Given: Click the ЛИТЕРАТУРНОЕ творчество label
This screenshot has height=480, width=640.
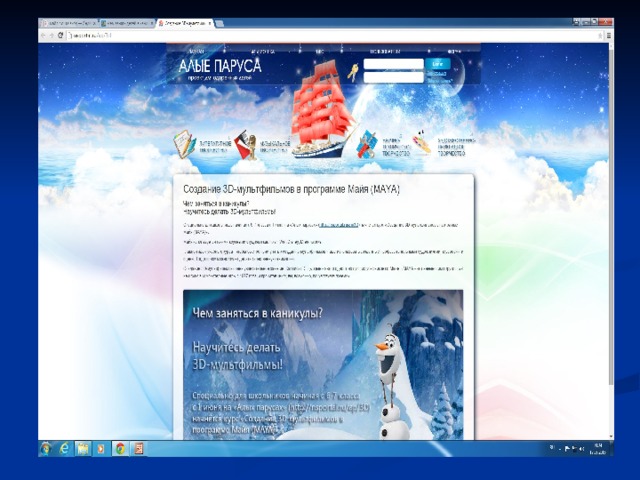Looking at the screenshot, I should (215, 147).
